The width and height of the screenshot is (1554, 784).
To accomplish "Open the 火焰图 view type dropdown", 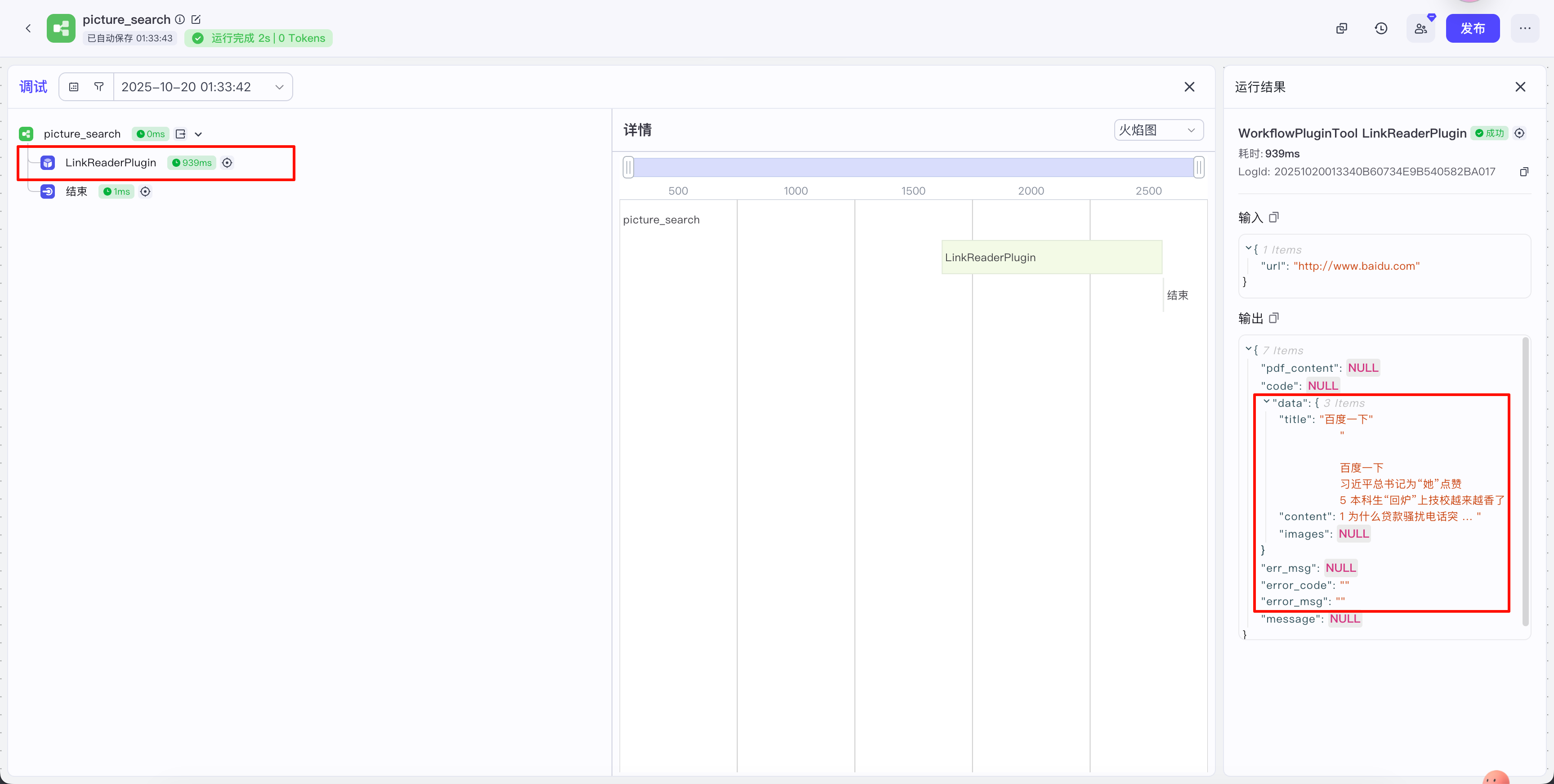I will [x=1158, y=130].
